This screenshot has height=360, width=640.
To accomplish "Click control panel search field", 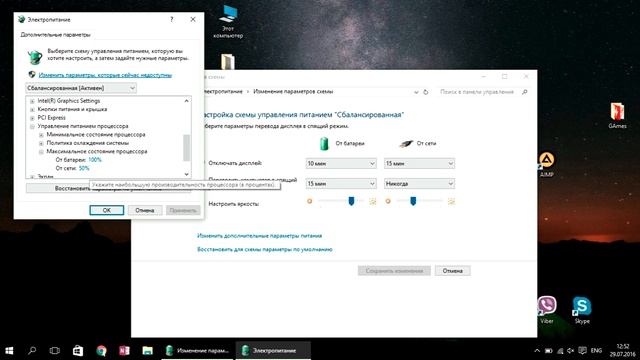I will [476, 92].
